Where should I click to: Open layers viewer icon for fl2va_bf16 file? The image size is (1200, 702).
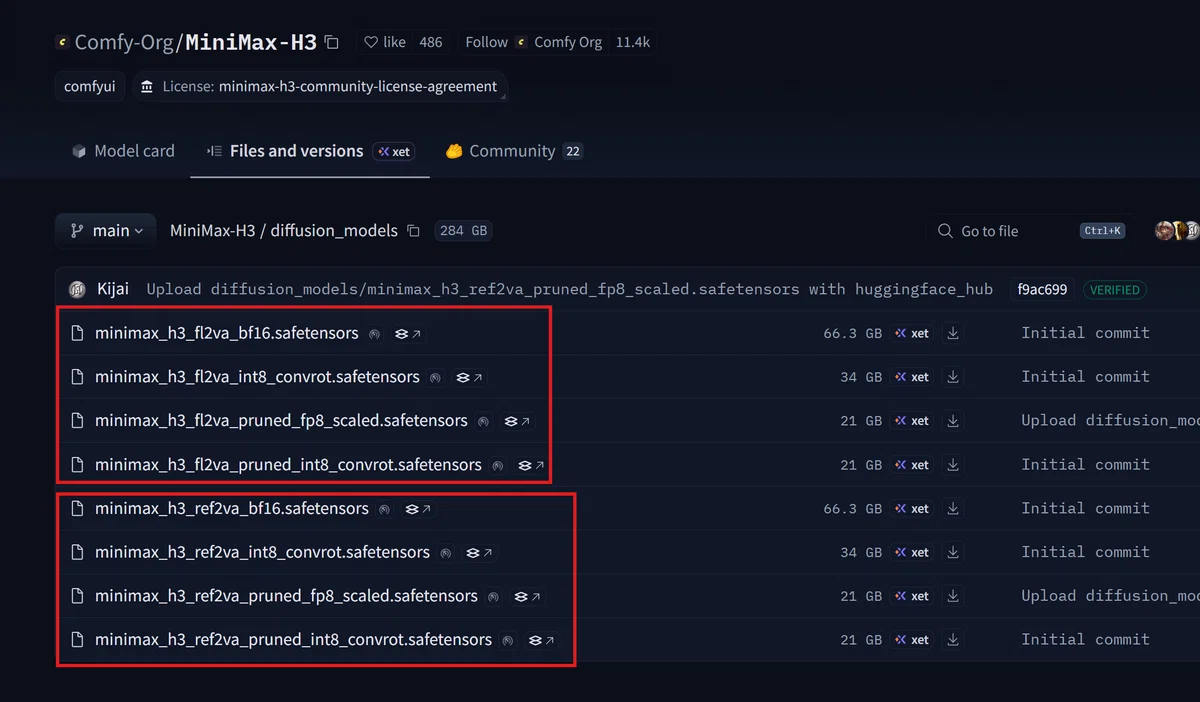pyautogui.click(x=408, y=334)
